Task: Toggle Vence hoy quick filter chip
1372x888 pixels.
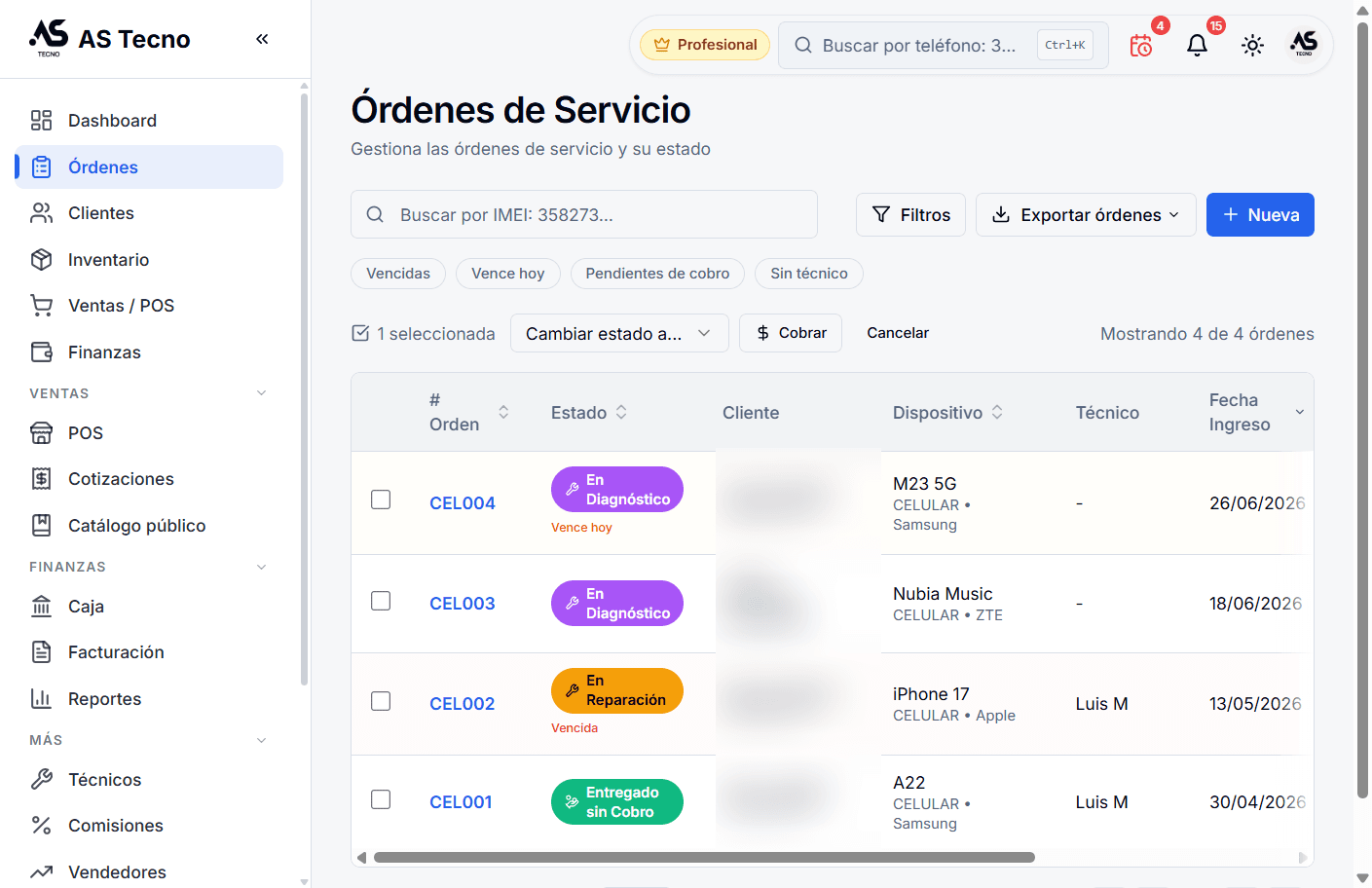Action: [x=508, y=274]
